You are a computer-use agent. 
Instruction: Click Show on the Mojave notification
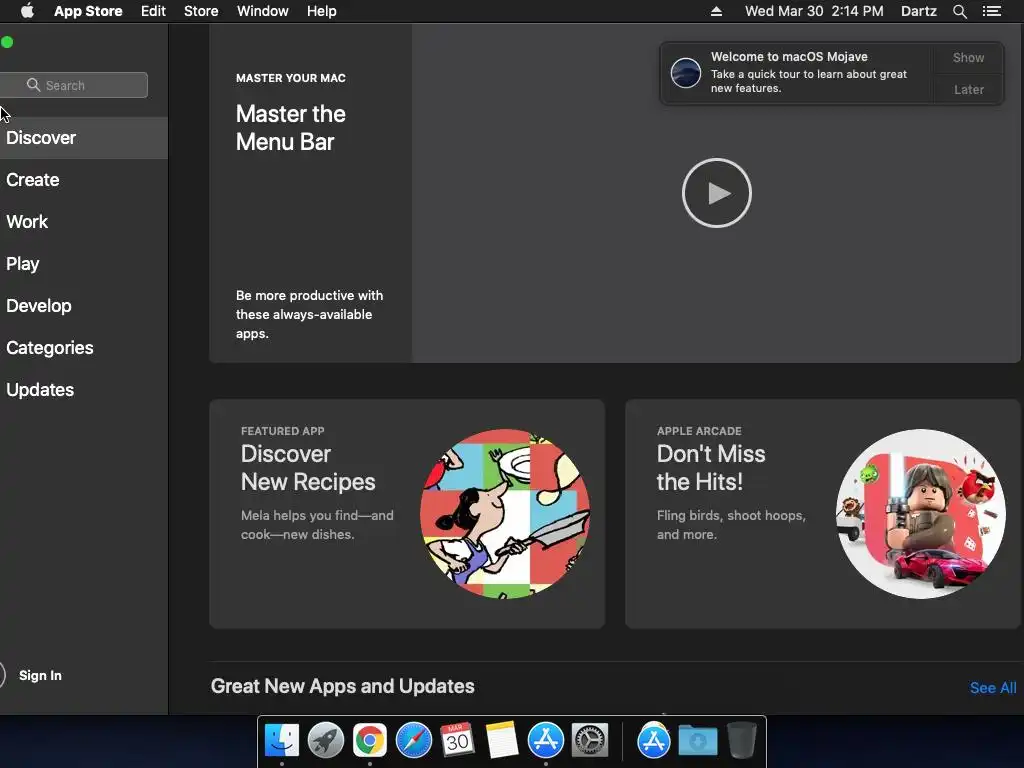click(x=968, y=57)
